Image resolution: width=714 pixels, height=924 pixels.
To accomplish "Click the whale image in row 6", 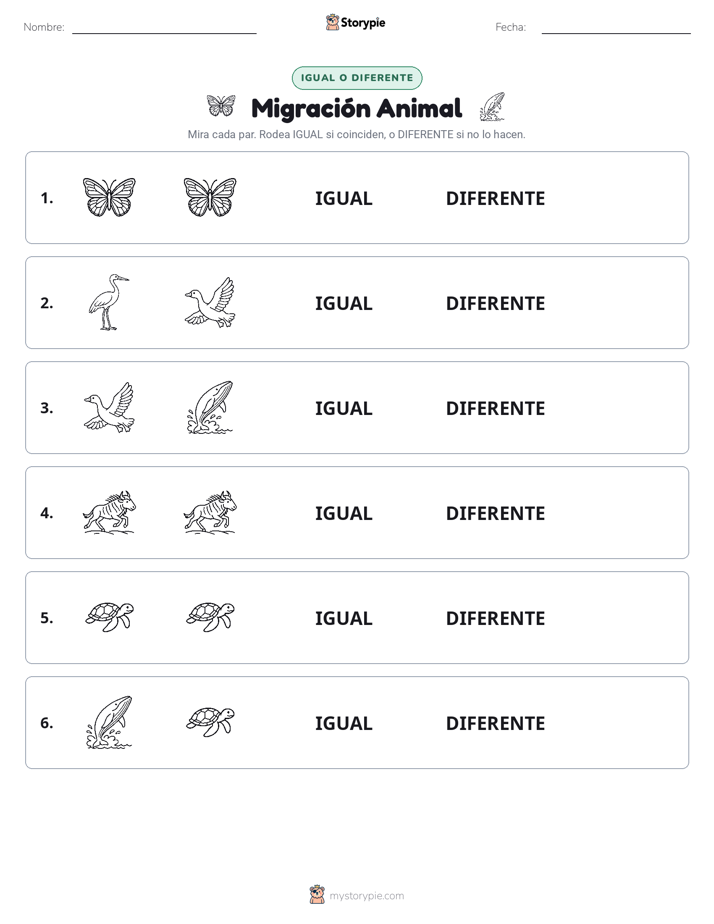I will pos(109,722).
